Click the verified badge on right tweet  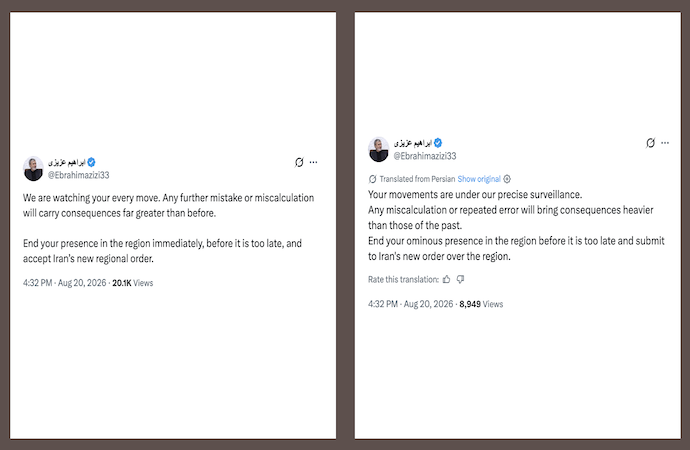pyautogui.click(x=438, y=143)
